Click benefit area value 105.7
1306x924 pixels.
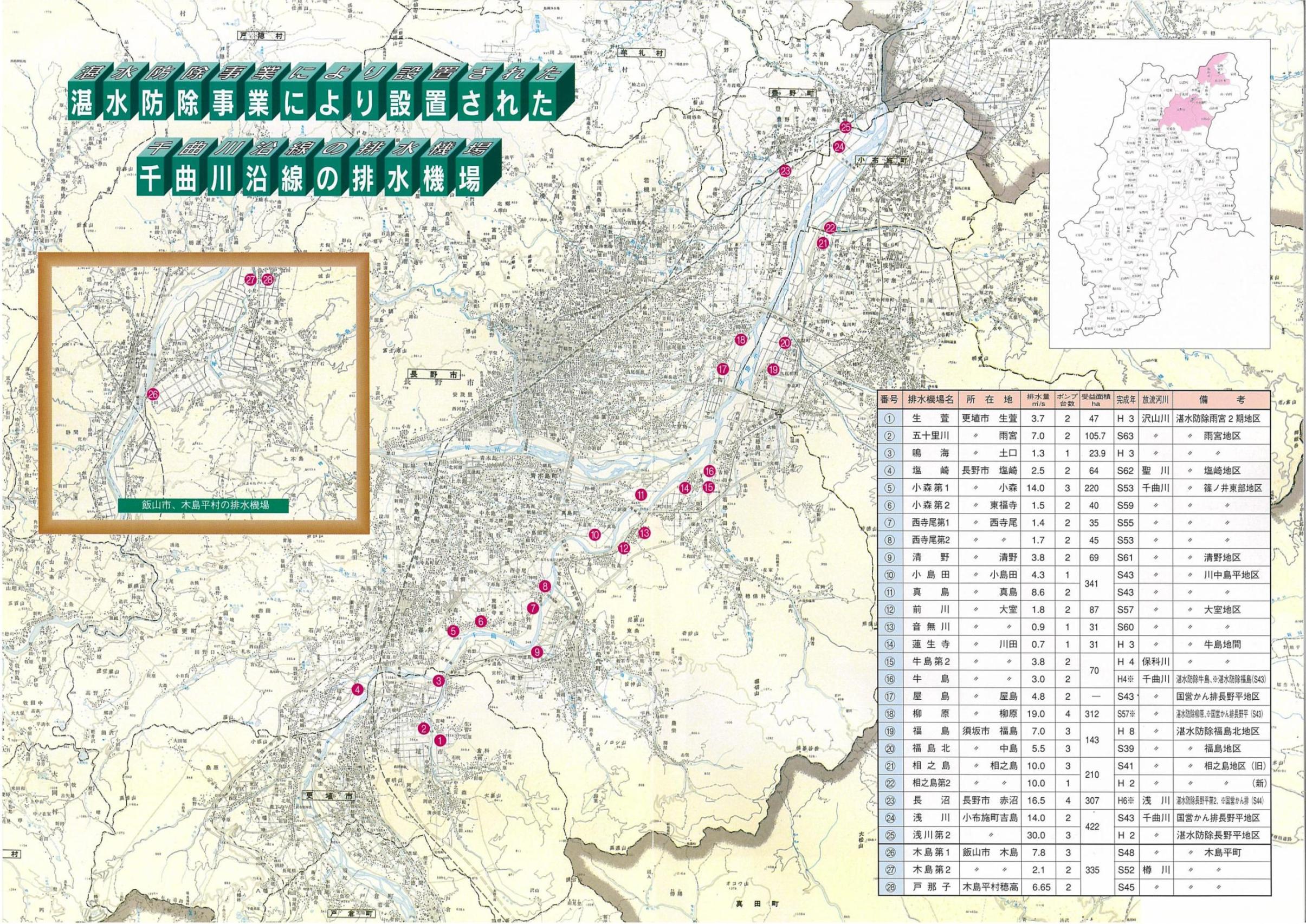click(1095, 436)
